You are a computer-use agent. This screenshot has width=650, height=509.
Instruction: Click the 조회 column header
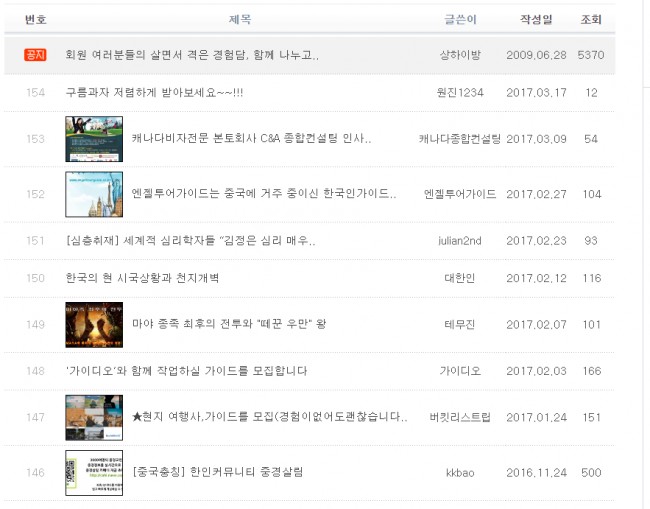pos(591,19)
